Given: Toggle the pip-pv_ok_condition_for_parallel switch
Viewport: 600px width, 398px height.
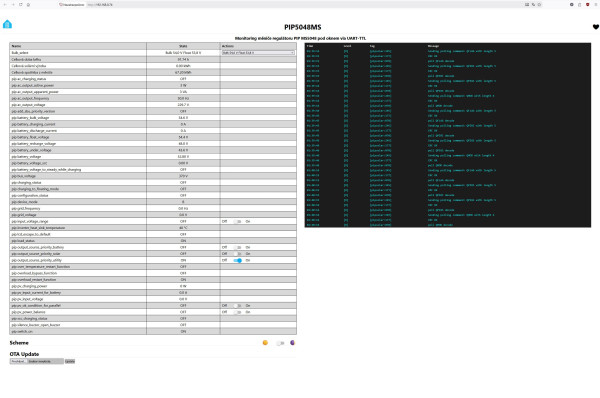Looking at the screenshot, I should point(237,306).
